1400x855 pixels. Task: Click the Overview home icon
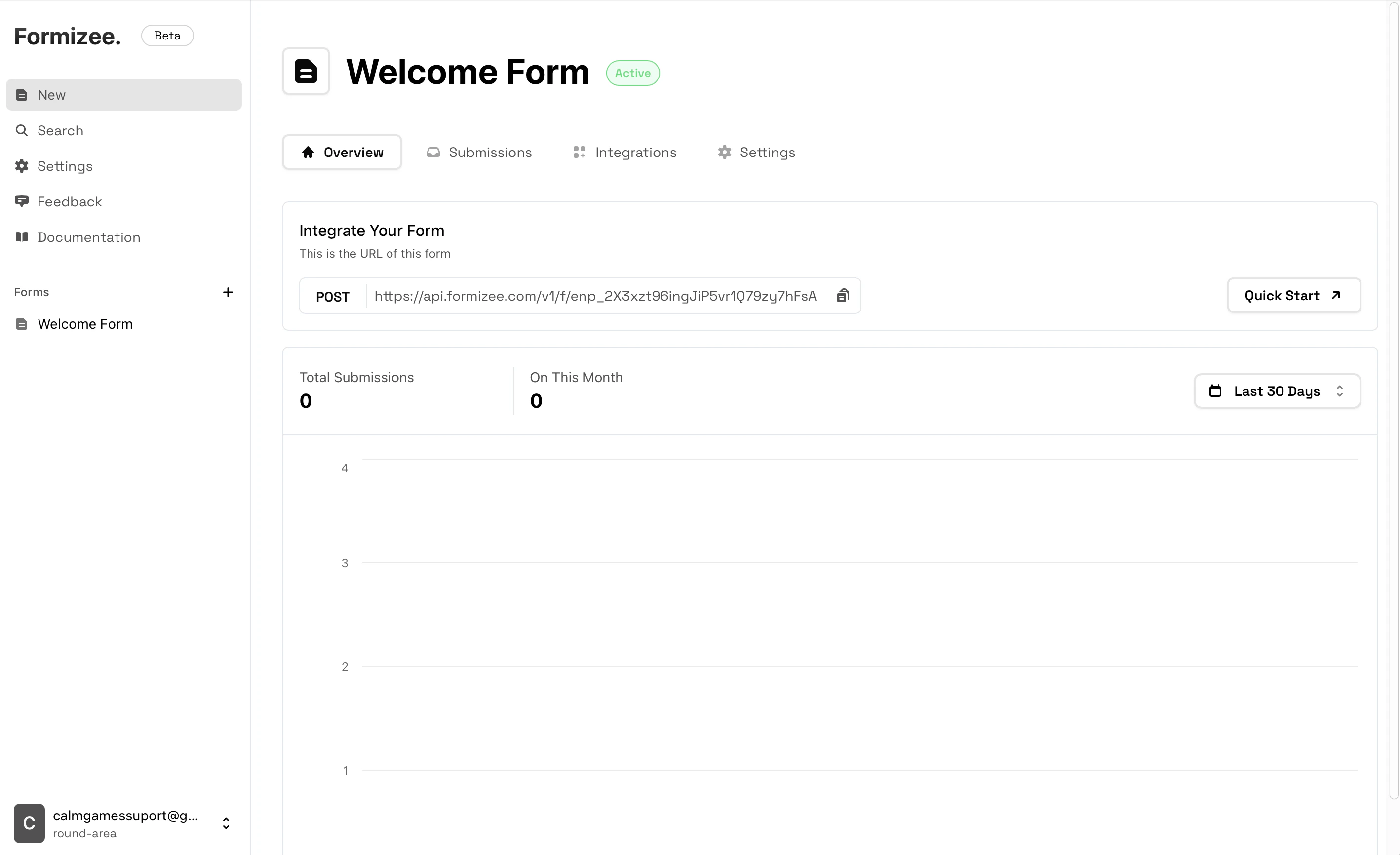308,152
